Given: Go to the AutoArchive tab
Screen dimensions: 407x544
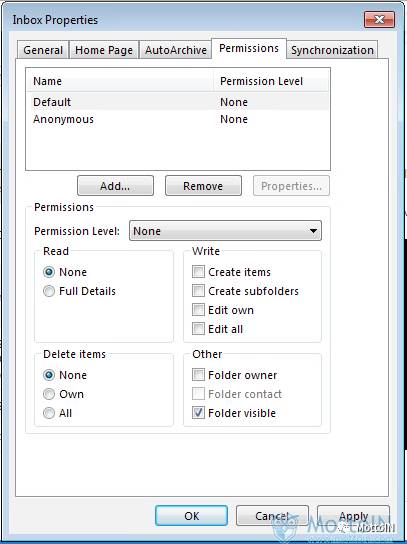Looking at the screenshot, I should pyautogui.click(x=176, y=50).
